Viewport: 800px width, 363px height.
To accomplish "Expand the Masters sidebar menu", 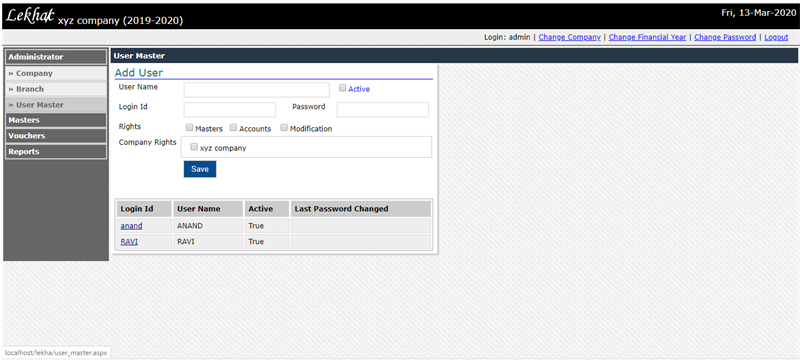I will tap(56, 120).
